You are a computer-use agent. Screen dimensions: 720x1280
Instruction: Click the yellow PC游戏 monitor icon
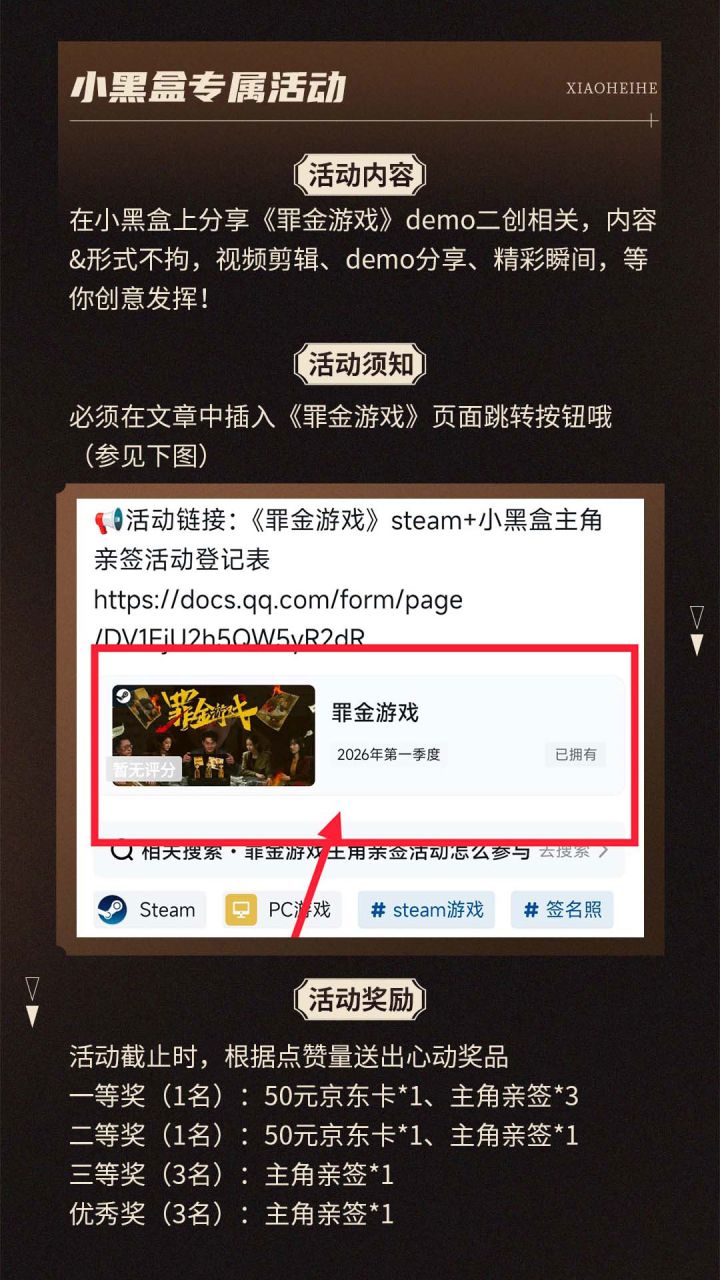tap(240, 910)
